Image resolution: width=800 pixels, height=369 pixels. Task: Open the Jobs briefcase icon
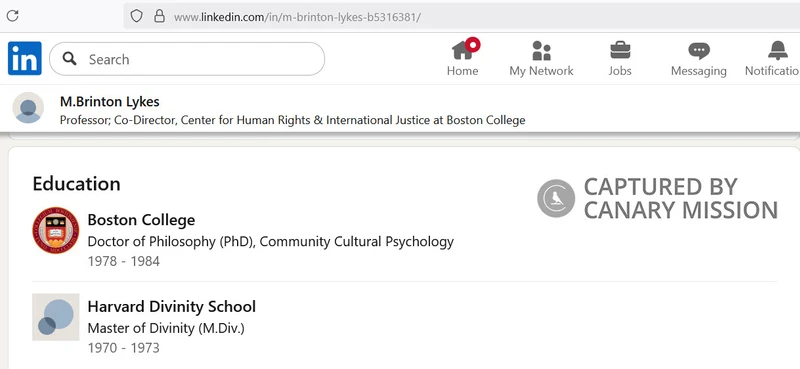point(620,50)
